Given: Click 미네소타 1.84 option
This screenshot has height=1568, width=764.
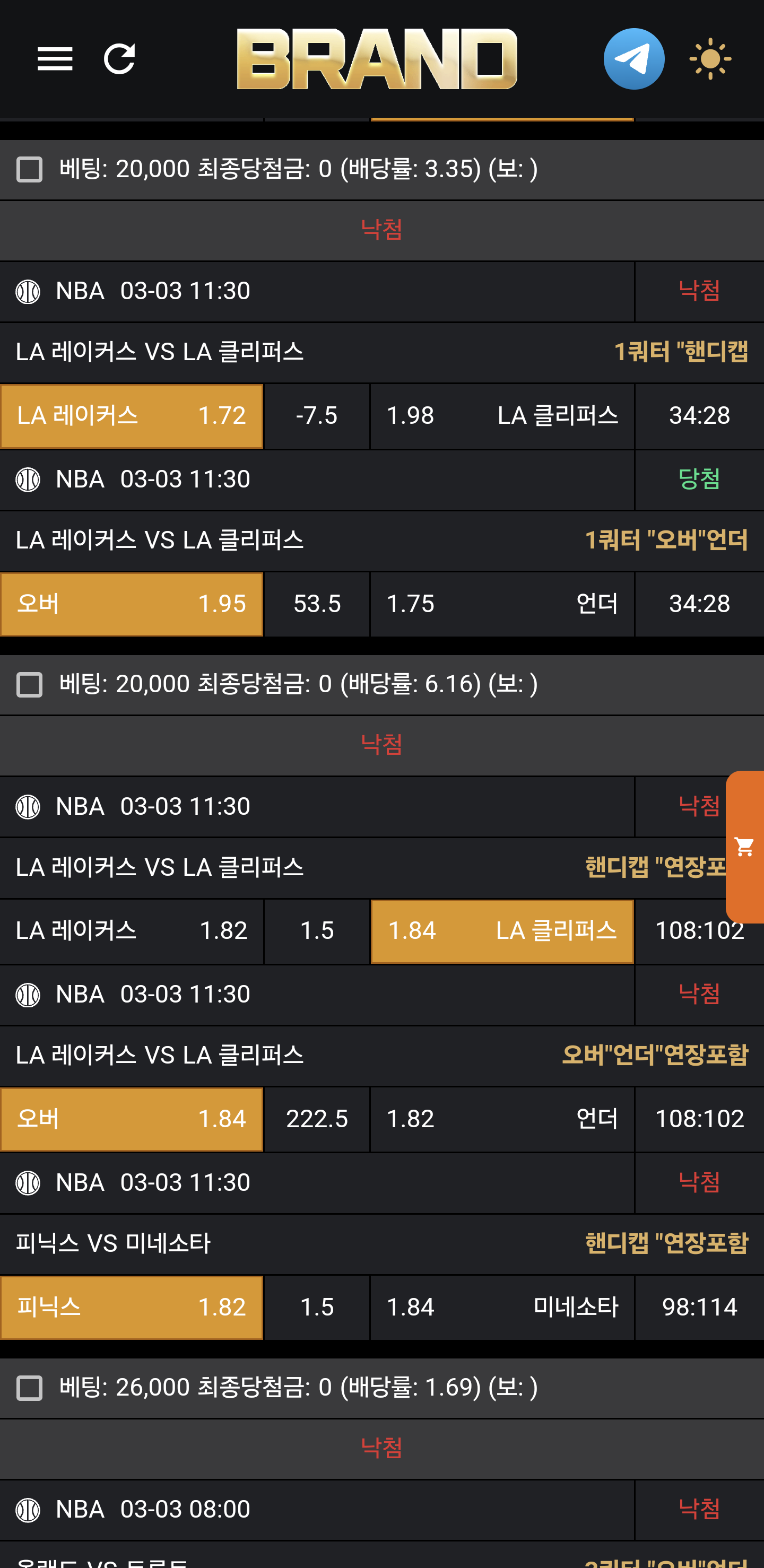Looking at the screenshot, I should [x=502, y=1308].
